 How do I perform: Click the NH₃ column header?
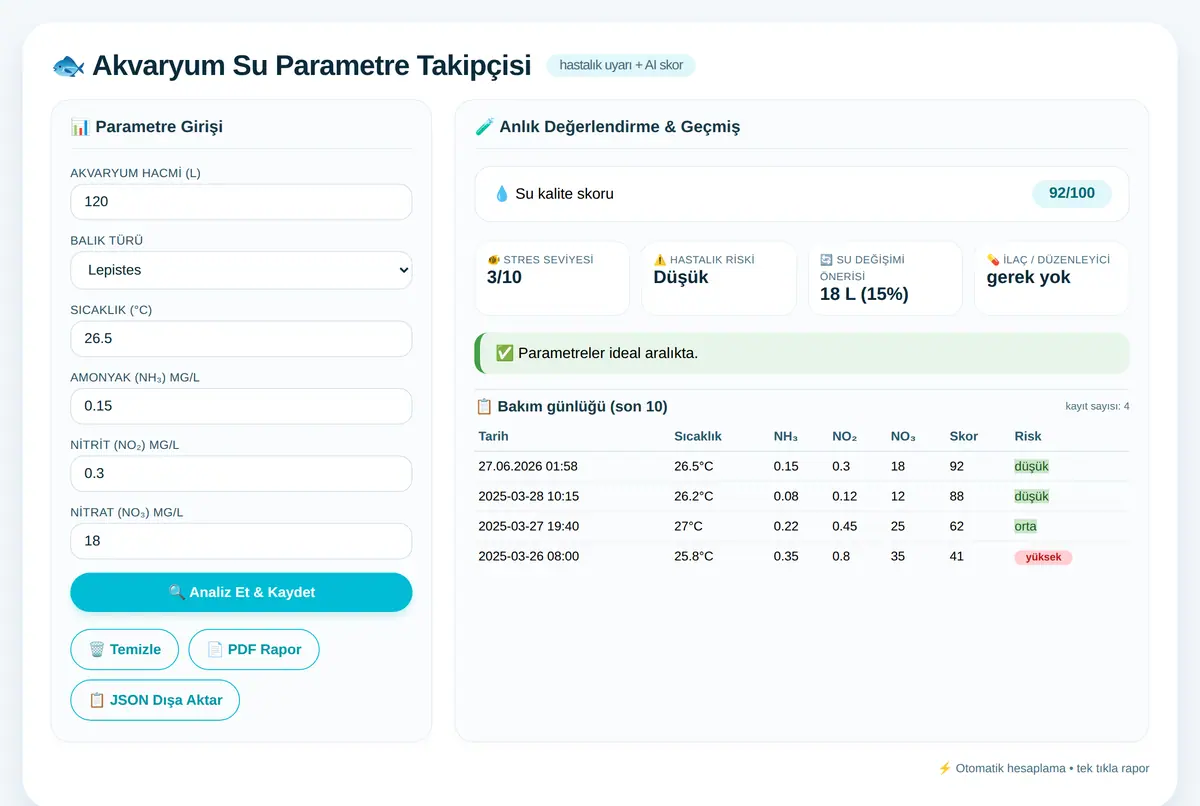pos(786,436)
